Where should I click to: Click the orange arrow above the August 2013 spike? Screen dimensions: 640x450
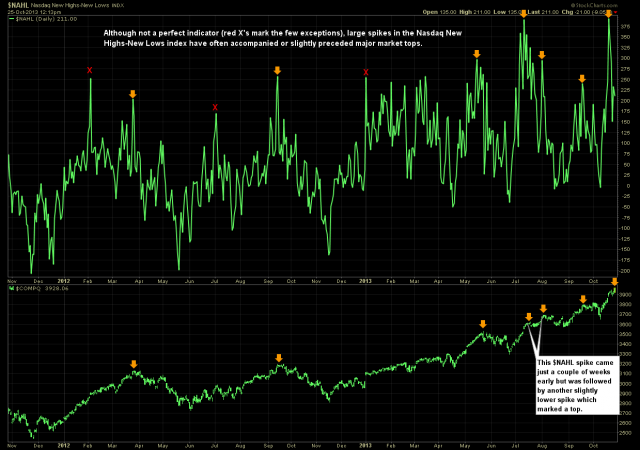point(541,55)
